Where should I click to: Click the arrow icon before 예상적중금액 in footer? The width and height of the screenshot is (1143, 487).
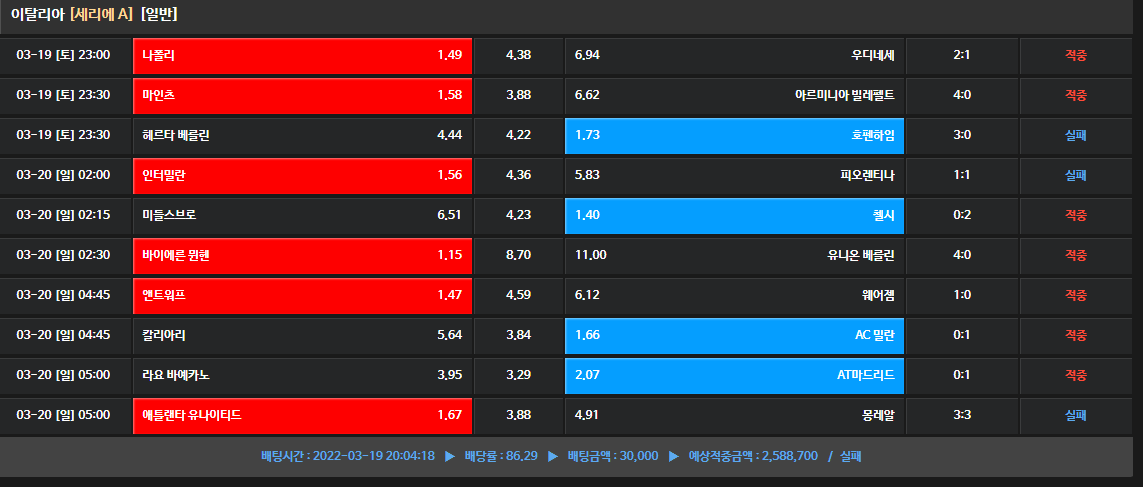click(673, 456)
